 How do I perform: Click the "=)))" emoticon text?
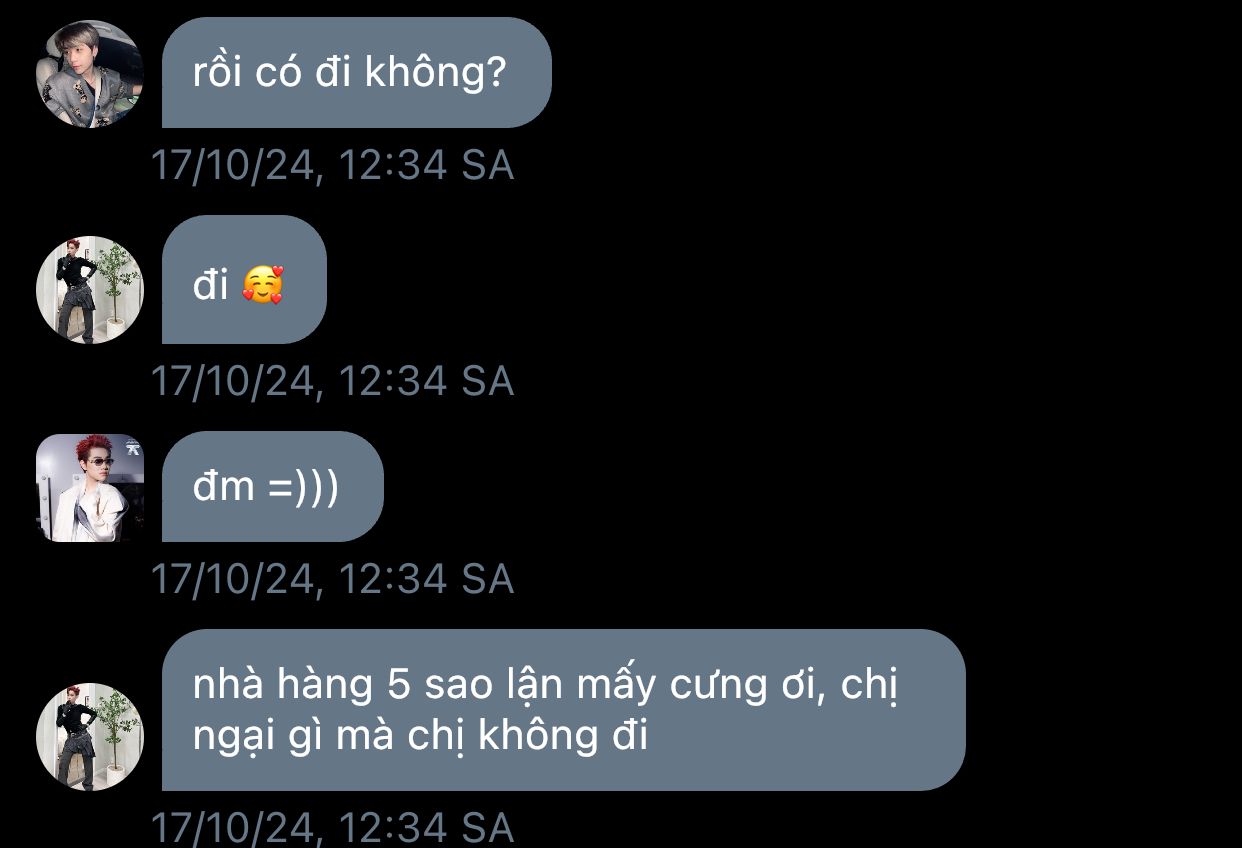(303, 487)
